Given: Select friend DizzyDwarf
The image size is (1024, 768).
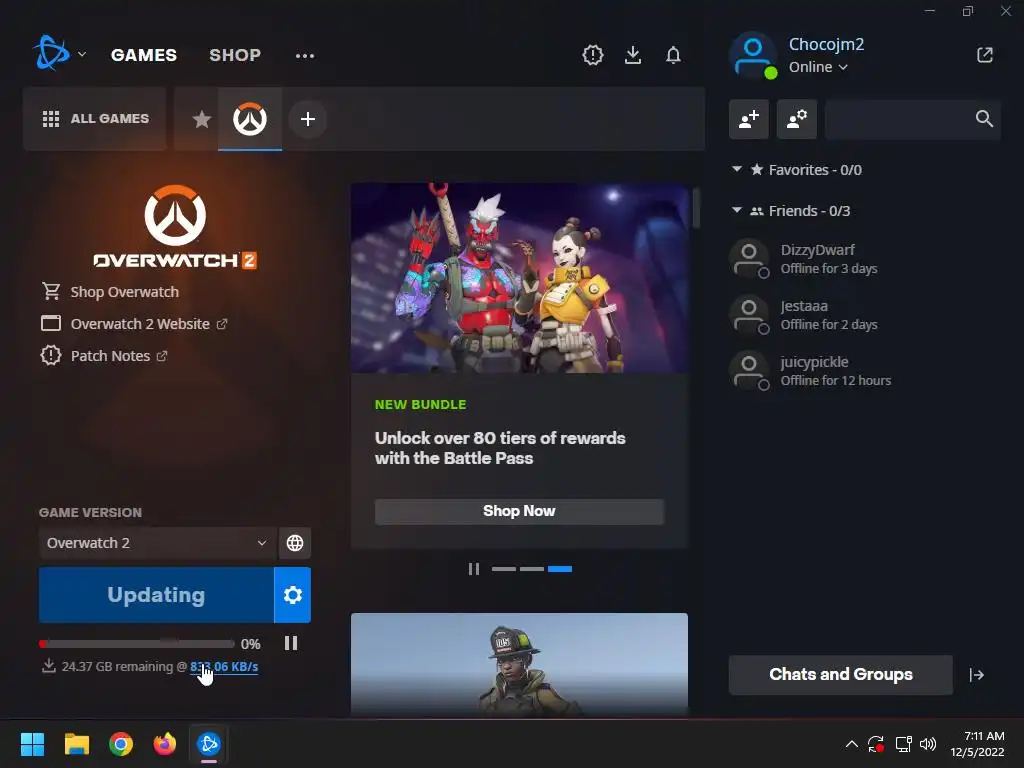Looking at the screenshot, I should coord(865,259).
